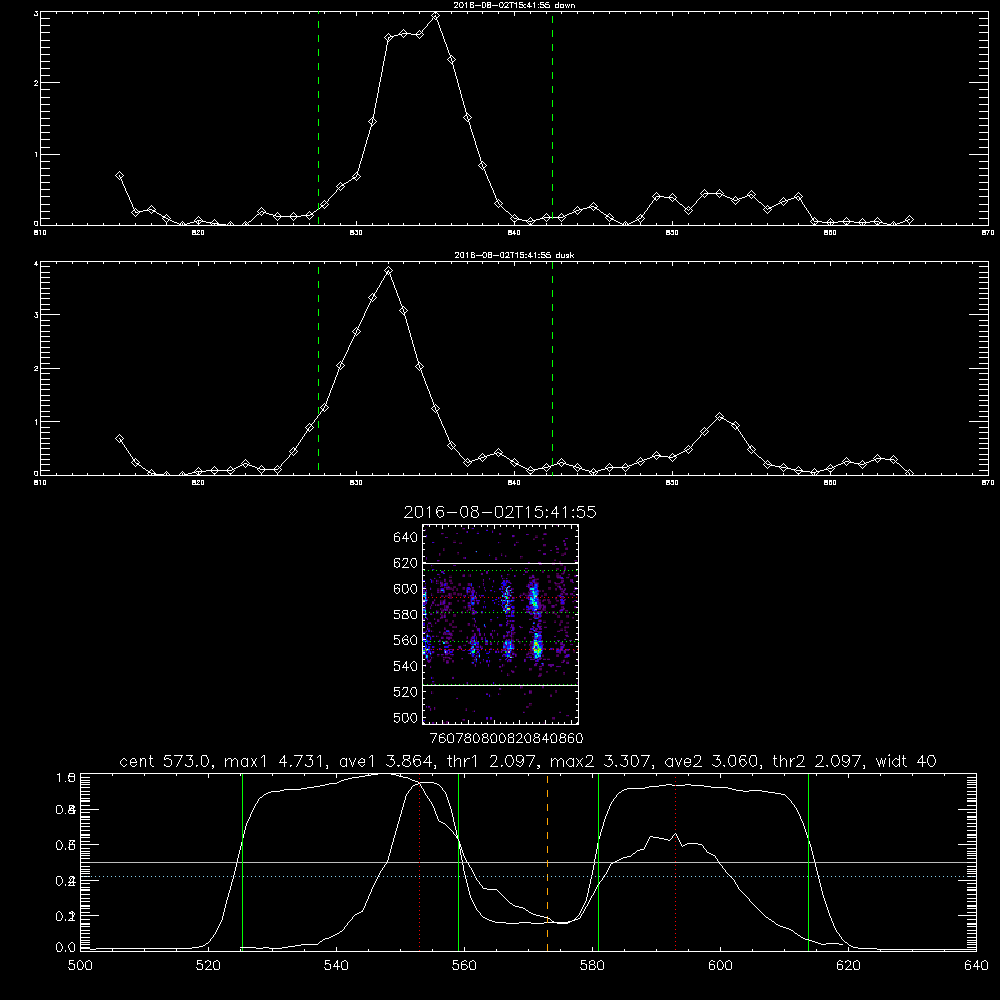Click the green vertical line near 581 in bottom plot
This screenshot has width=1000, height=1000.
click(x=598, y=861)
